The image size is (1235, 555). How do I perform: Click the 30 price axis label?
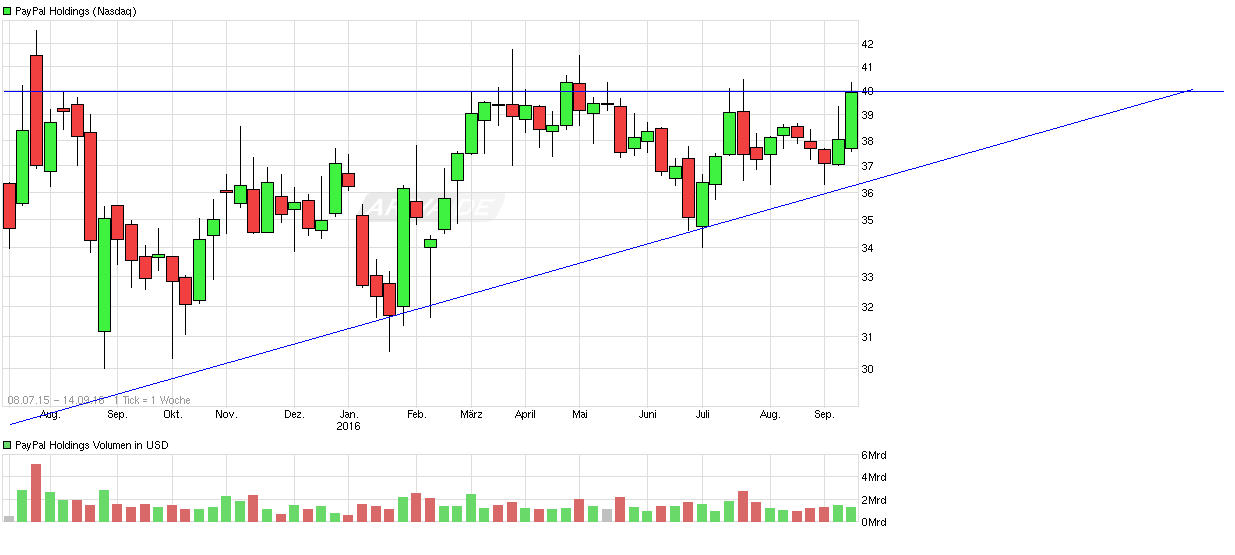(867, 369)
